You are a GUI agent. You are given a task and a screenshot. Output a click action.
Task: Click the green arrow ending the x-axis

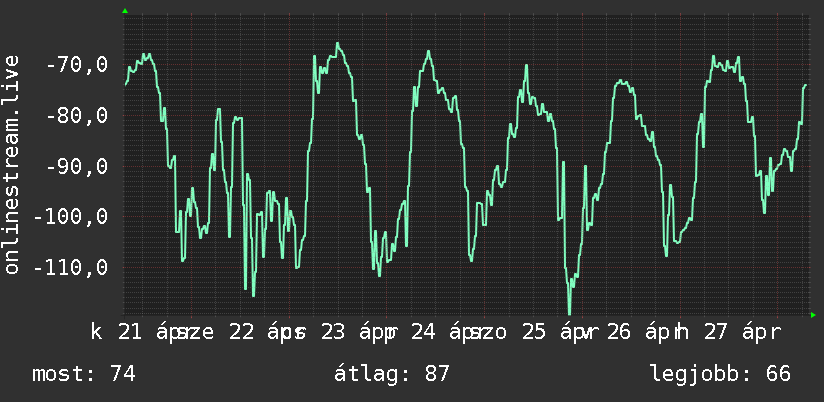(813, 315)
